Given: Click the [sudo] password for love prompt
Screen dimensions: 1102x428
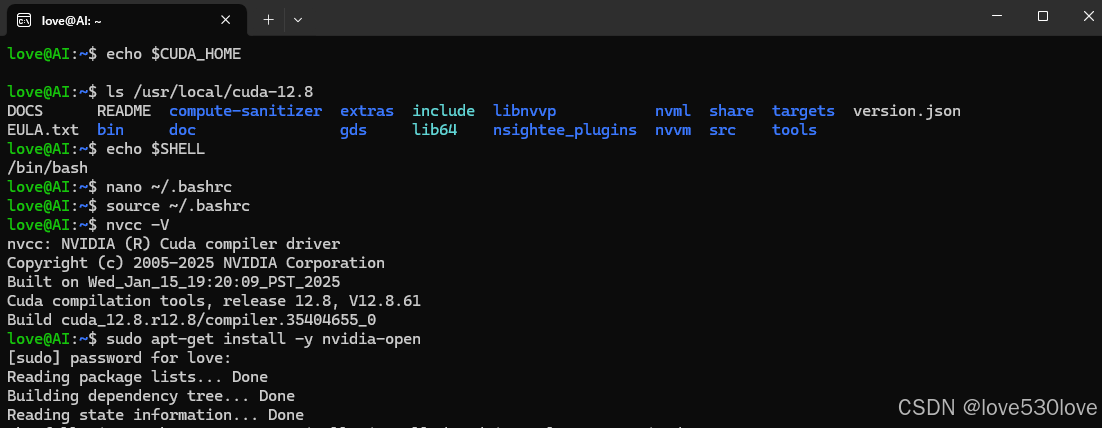Looking at the screenshot, I should click(x=119, y=358).
